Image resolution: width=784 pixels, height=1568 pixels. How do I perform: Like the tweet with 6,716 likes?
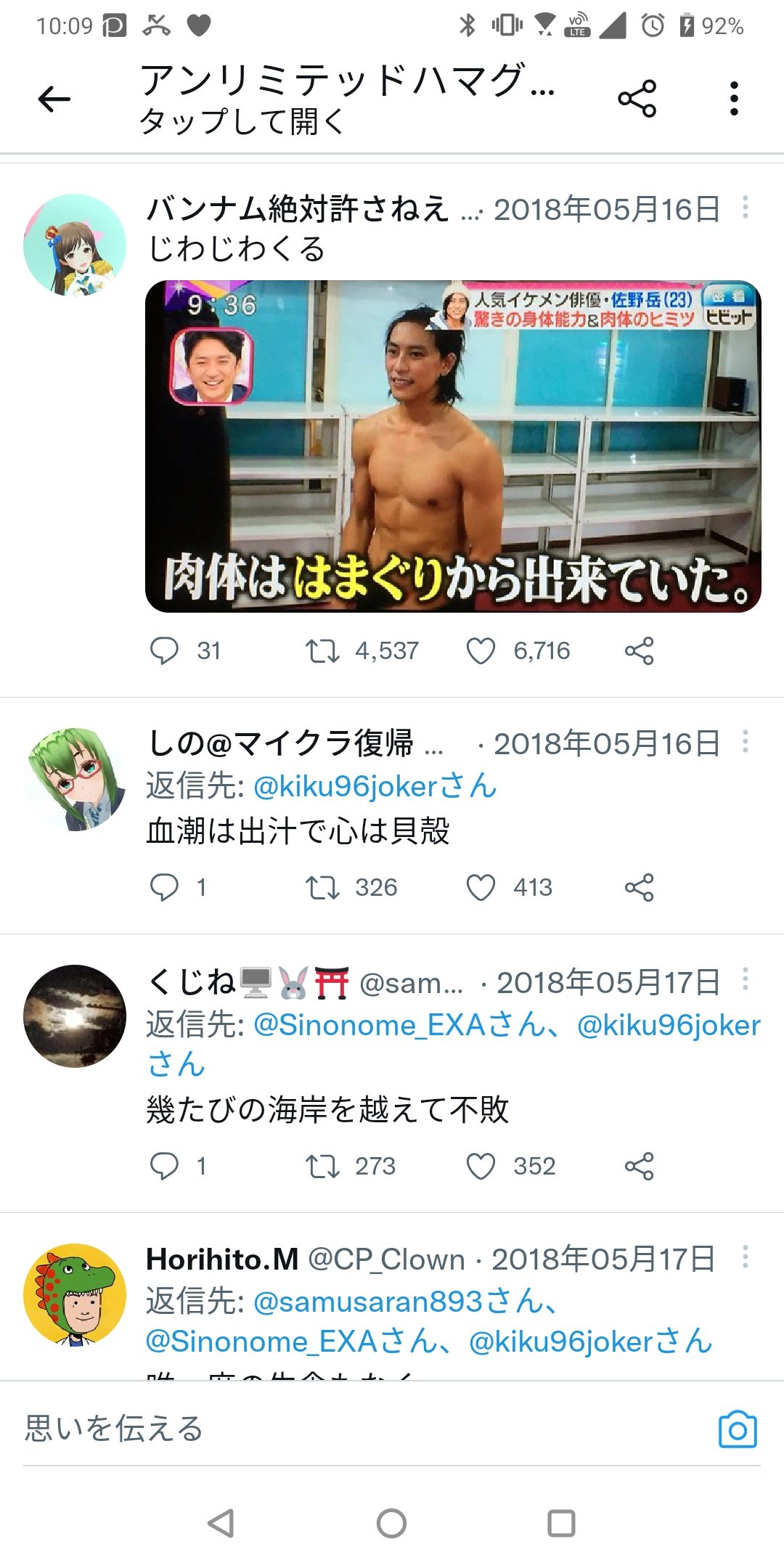pos(481,651)
